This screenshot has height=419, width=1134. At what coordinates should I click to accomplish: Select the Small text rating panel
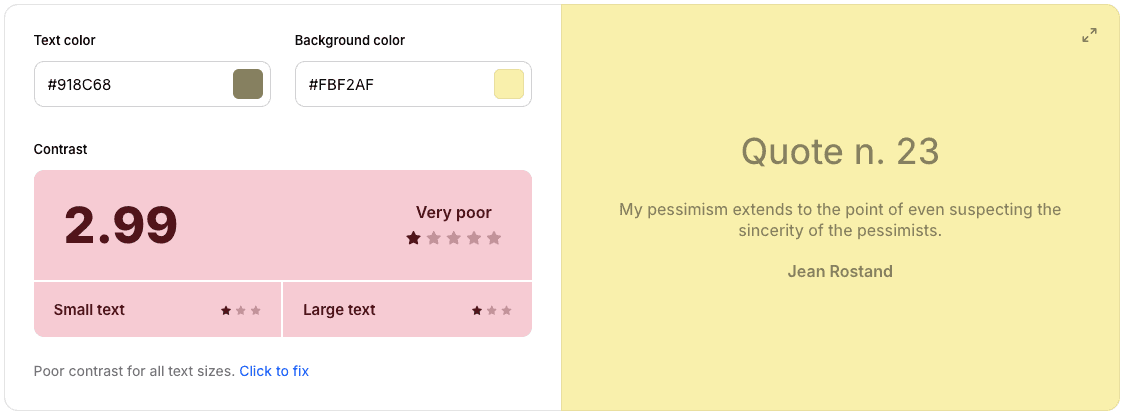(157, 310)
